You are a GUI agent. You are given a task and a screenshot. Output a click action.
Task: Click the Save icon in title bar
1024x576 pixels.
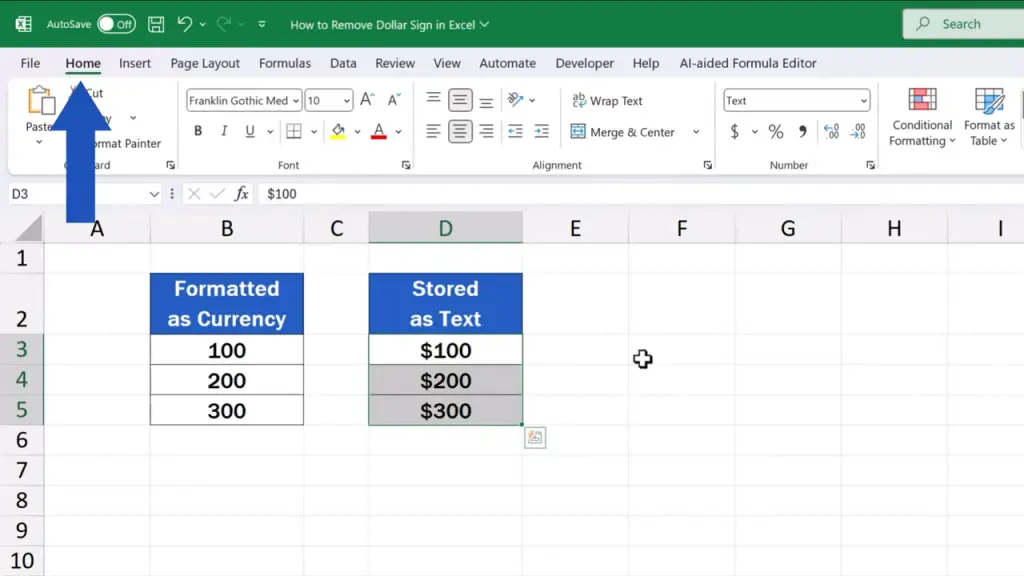click(156, 24)
